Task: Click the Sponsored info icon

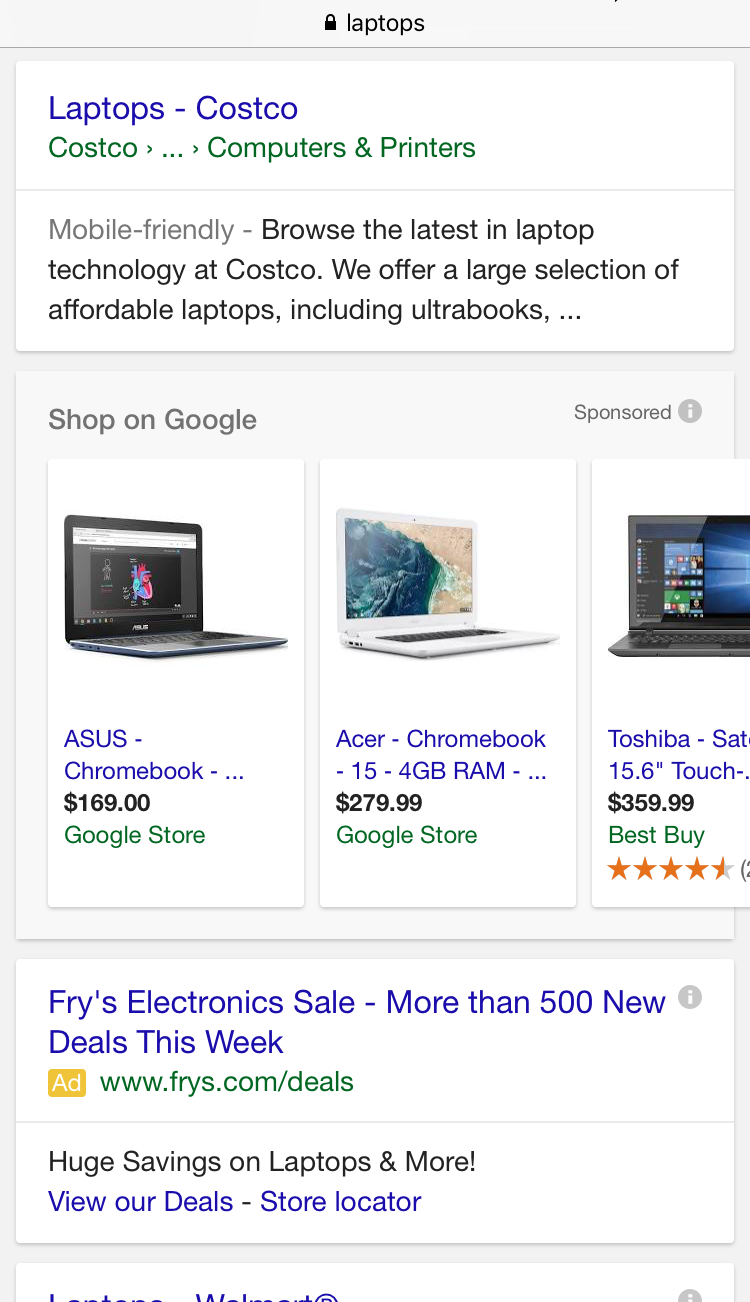Action: tap(692, 411)
